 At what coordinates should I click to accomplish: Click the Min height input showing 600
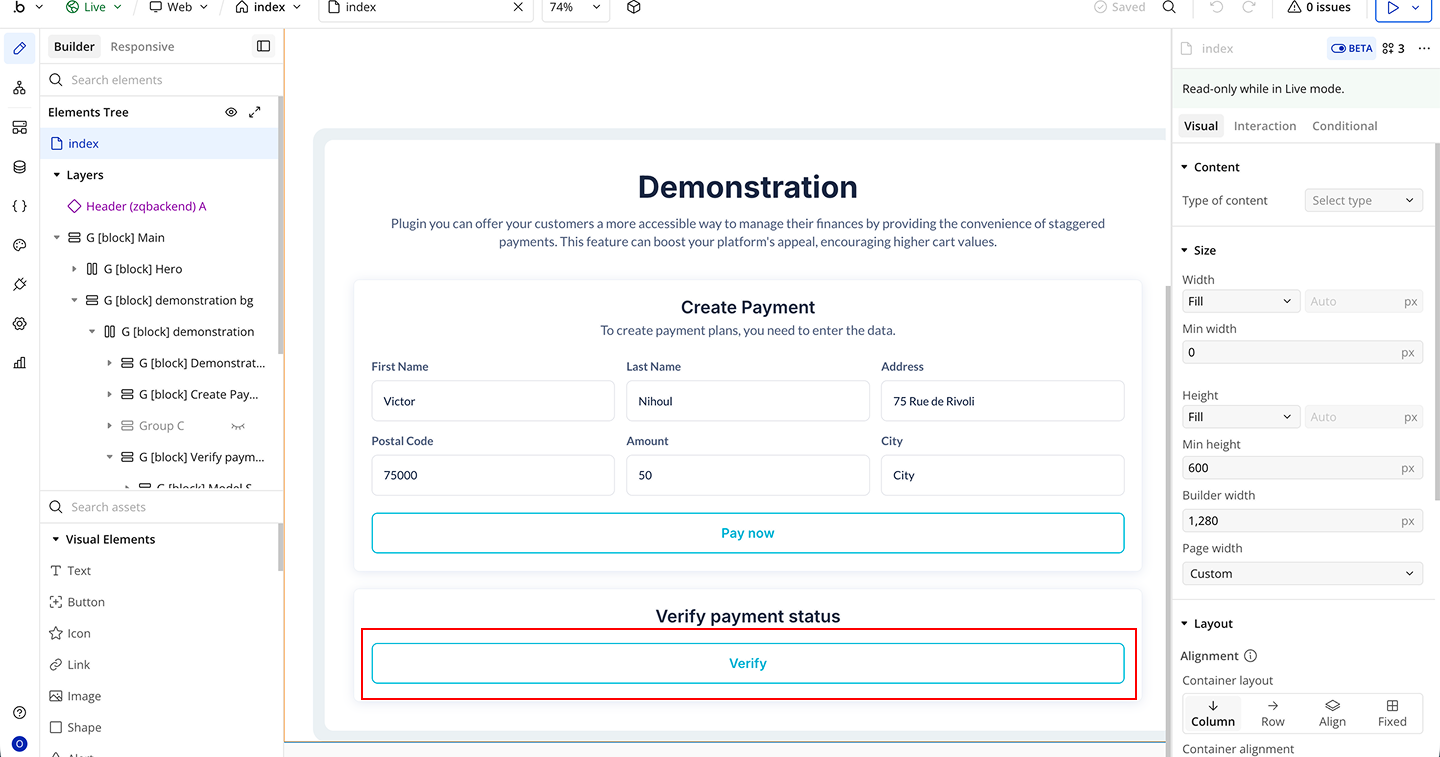click(x=1302, y=468)
